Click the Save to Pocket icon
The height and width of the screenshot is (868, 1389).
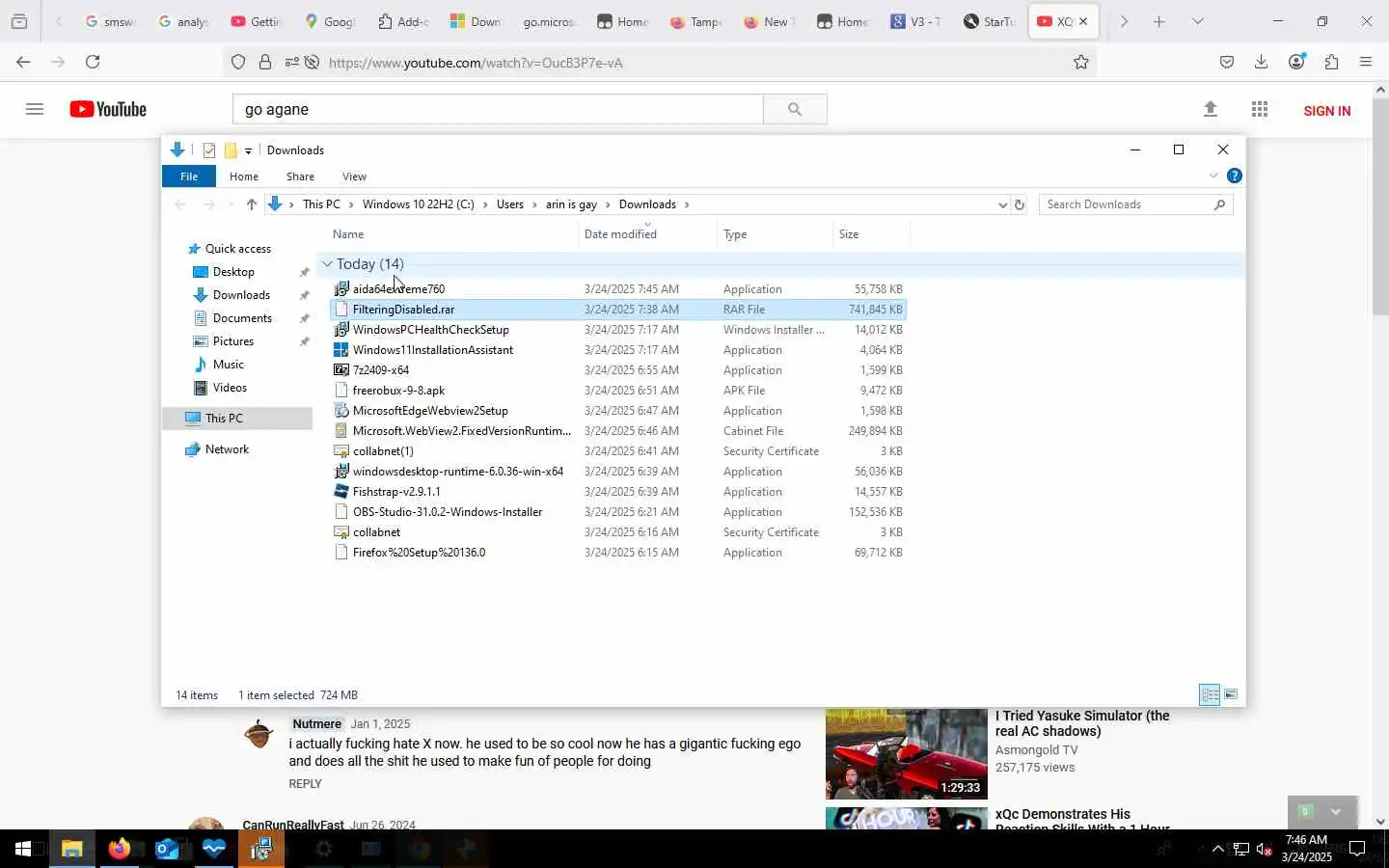pos(1227,62)
